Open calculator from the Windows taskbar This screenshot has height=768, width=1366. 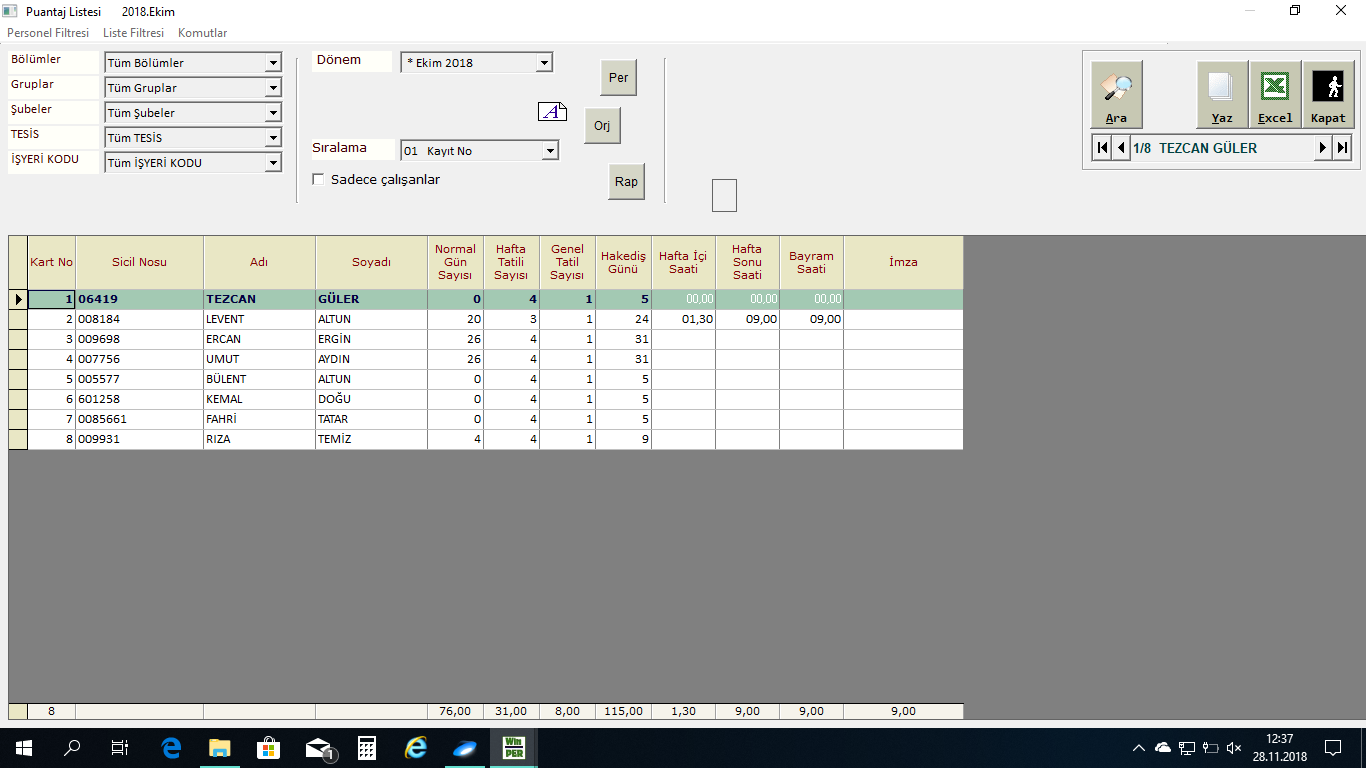coord(367,747)
